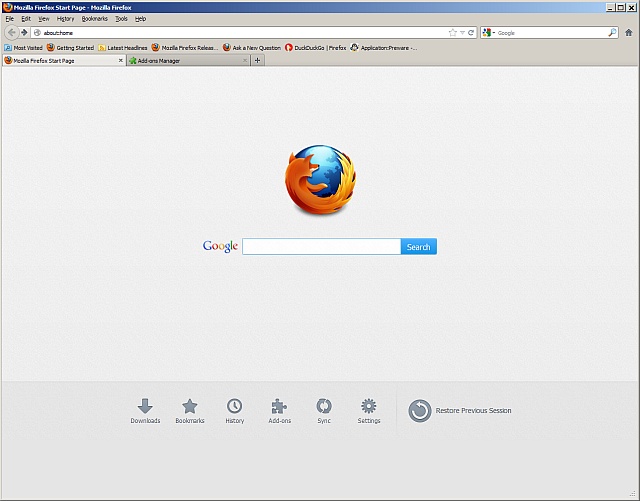Viewport: 640px width, 501px height.
Task: Open the File menu
Action: 10,19
